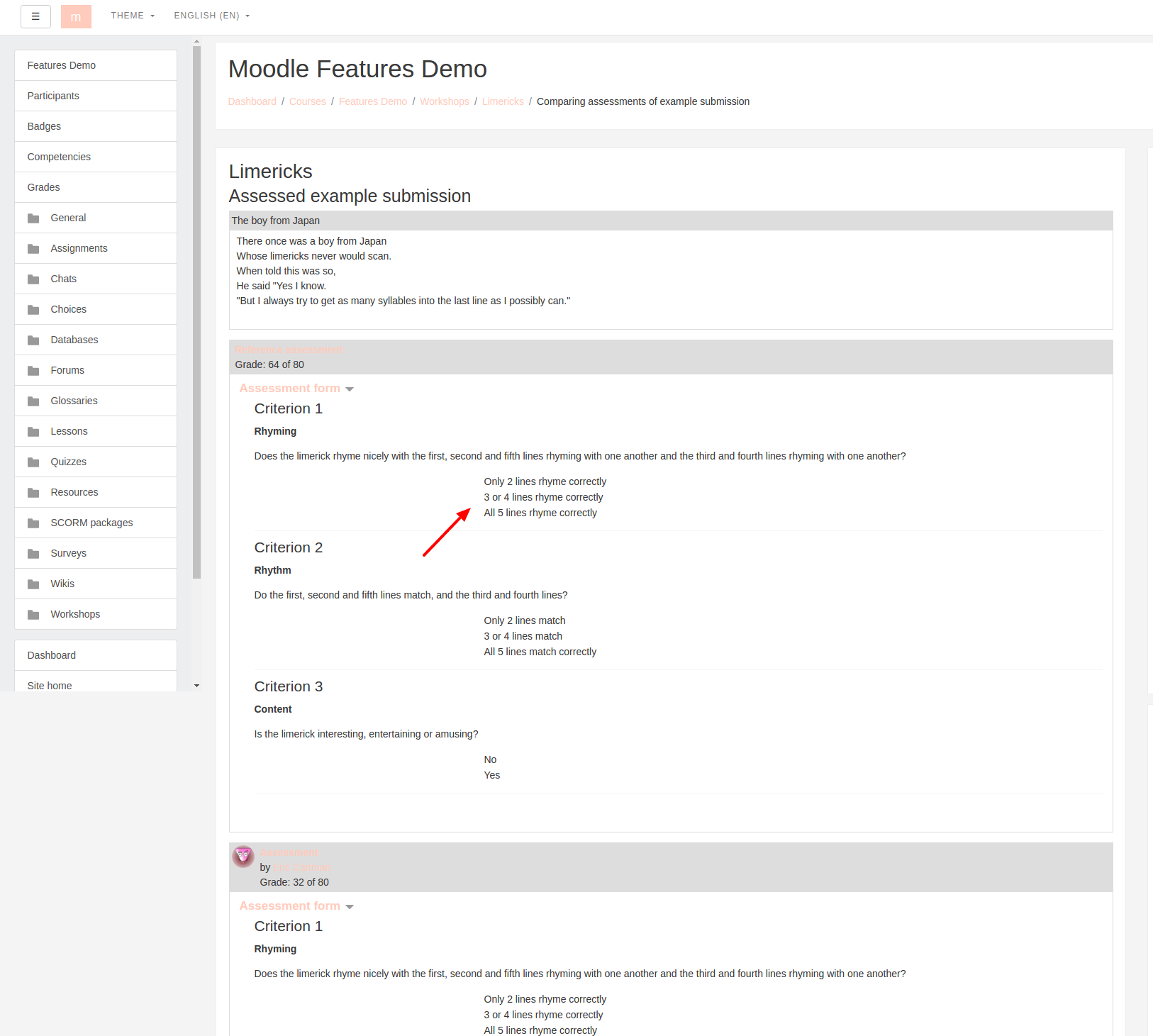Click the Workshops breadcrumb link
Image resolution: width=1153 pixels, height=1036 pixels.
click(444, 101)
